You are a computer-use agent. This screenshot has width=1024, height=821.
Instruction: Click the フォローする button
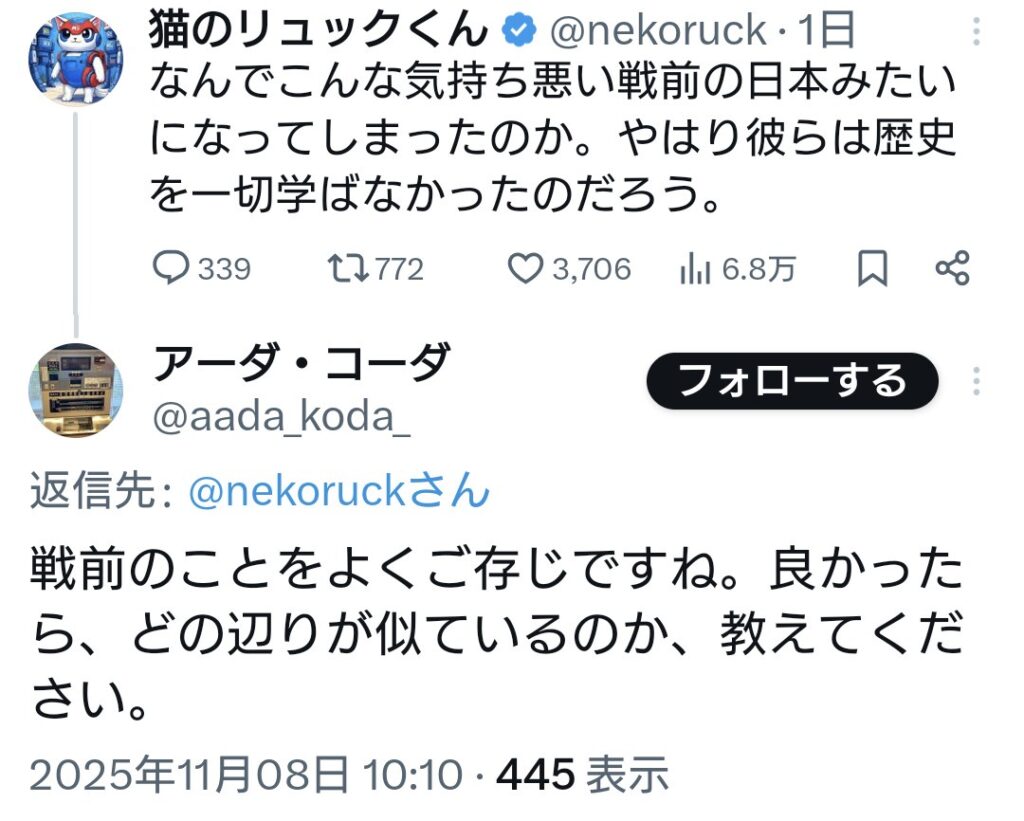pyautogui.click(x=793, y=381)
